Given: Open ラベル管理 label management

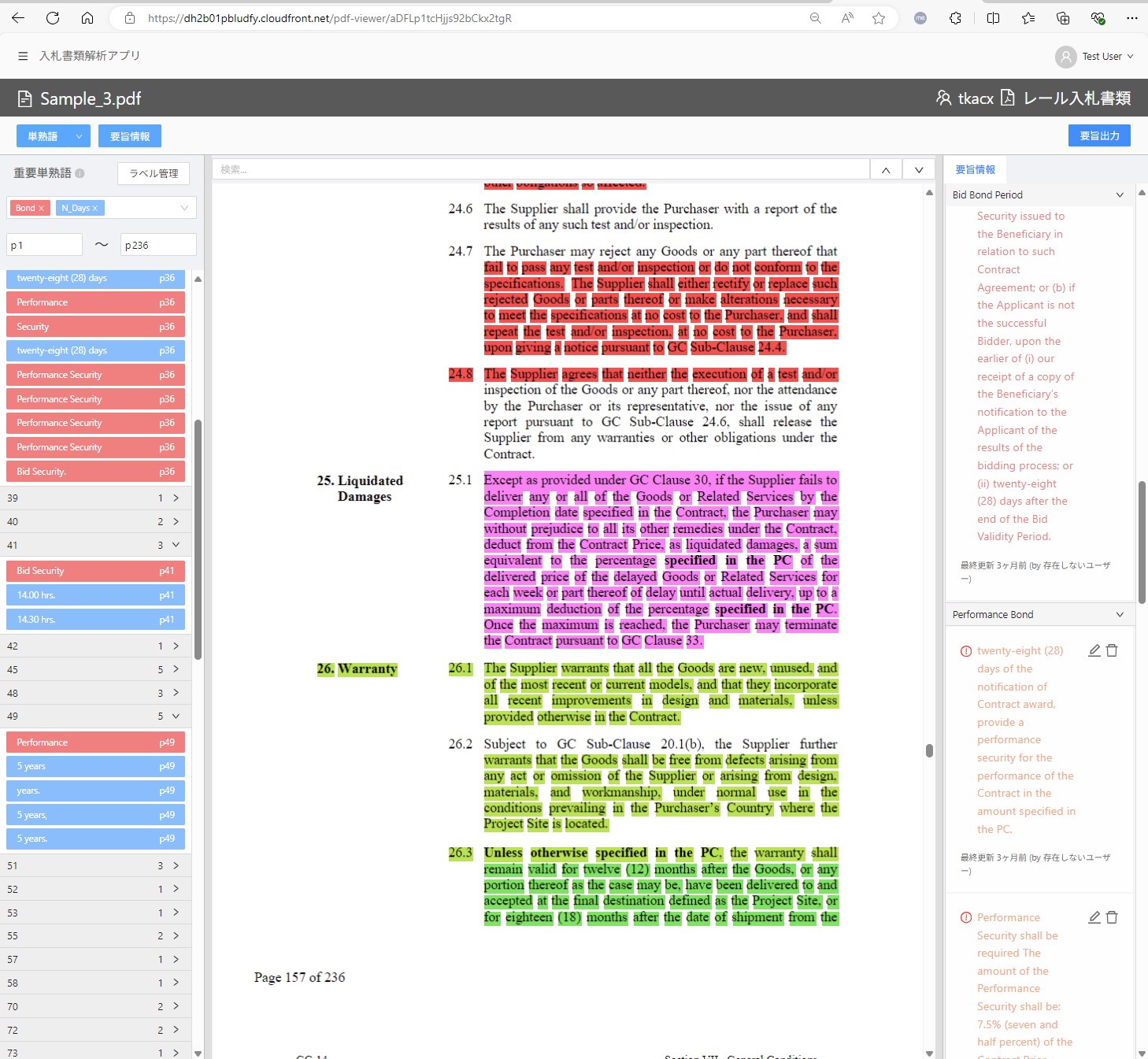Looking at the screenshot, I should click(154, 173).
